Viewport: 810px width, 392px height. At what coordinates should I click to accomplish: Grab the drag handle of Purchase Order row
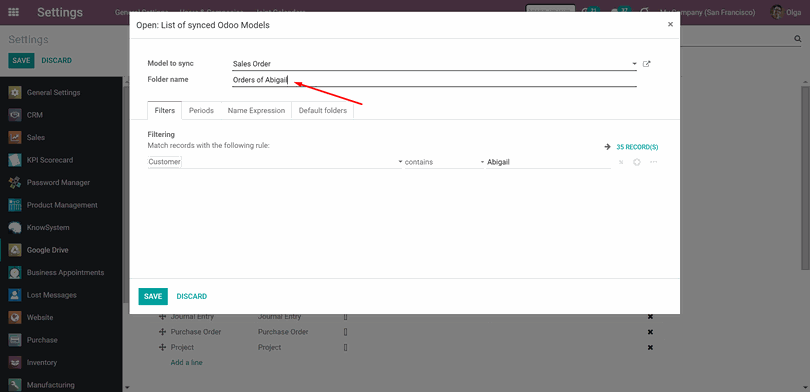coord(162,332)
